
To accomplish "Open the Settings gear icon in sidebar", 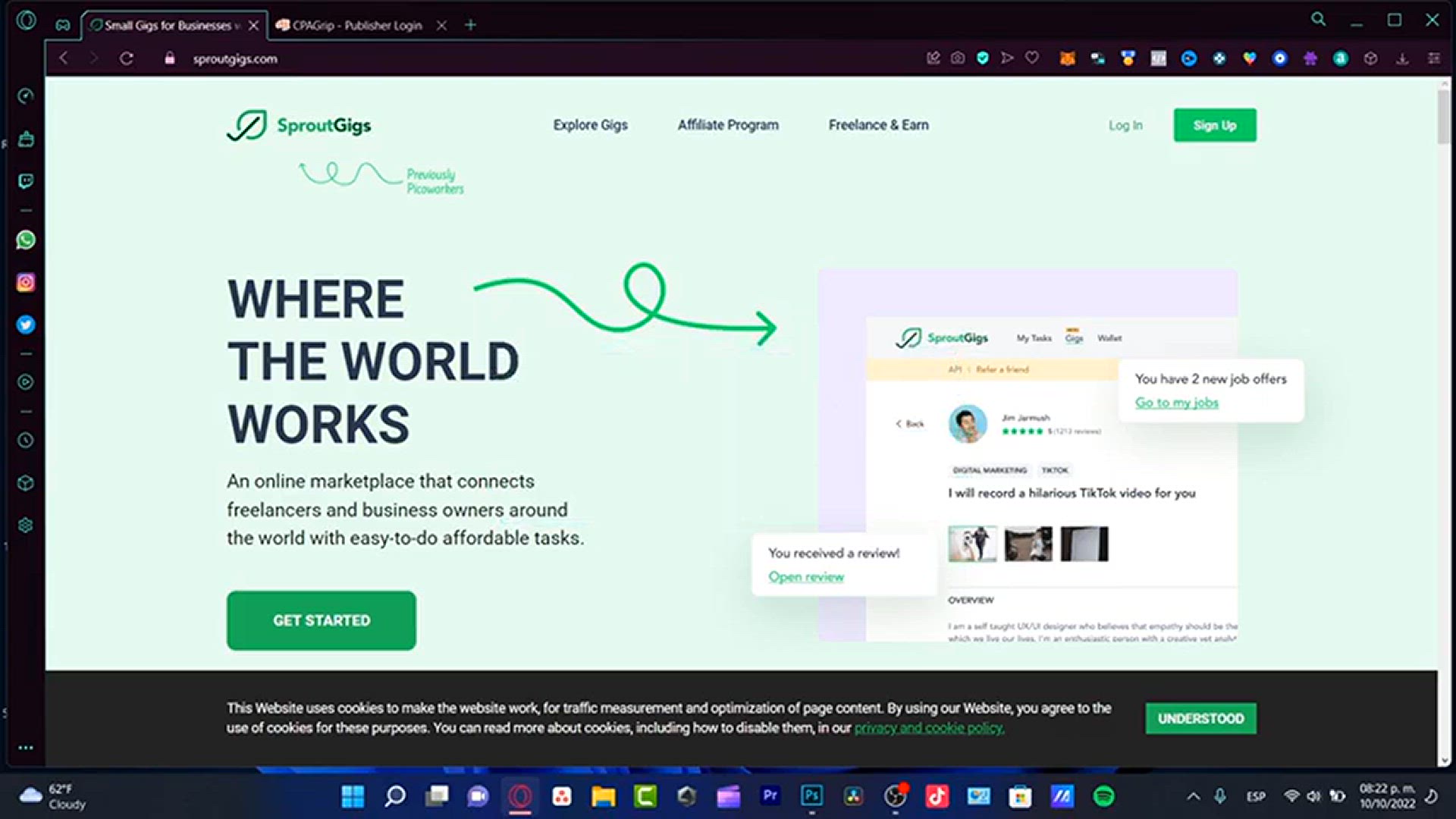I will click(x=26, y=526).
